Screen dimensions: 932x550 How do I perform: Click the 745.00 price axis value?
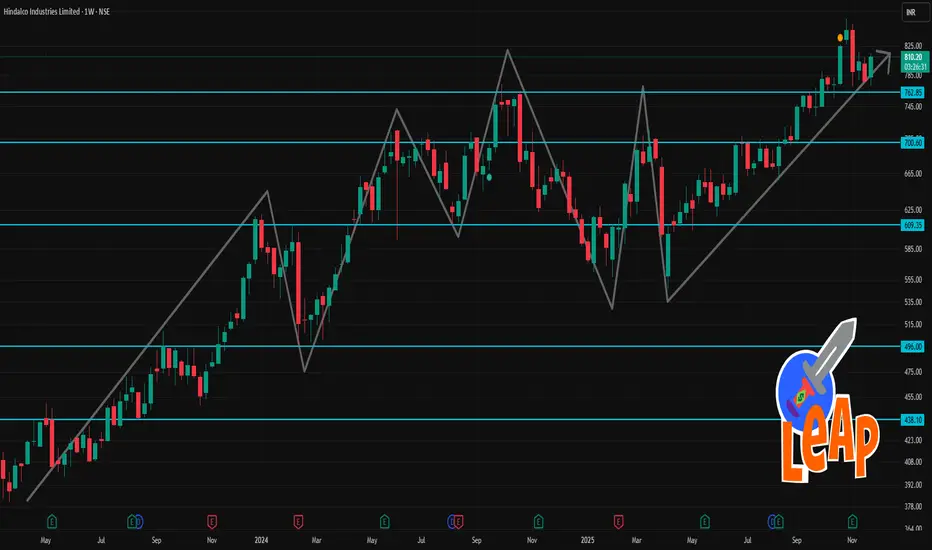(x=913, y=107)
